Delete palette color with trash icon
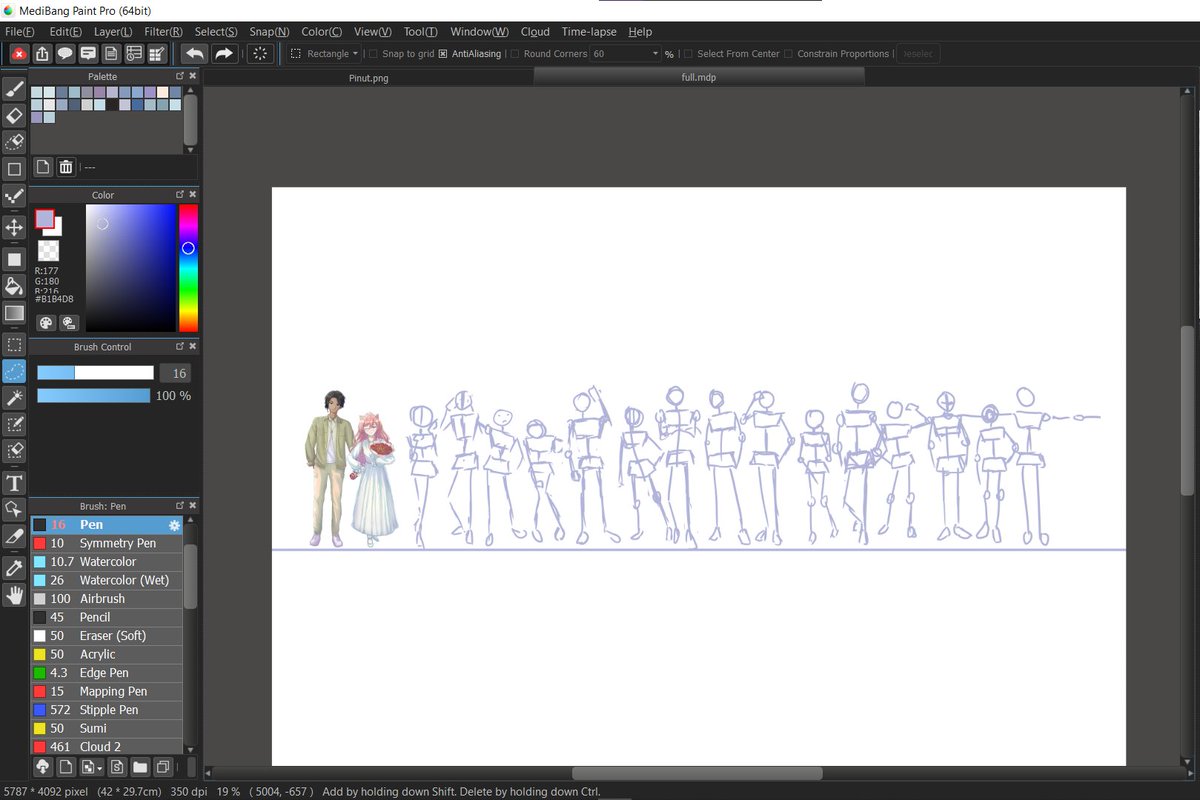The image size is (1200, 800). tap(65, 167)
